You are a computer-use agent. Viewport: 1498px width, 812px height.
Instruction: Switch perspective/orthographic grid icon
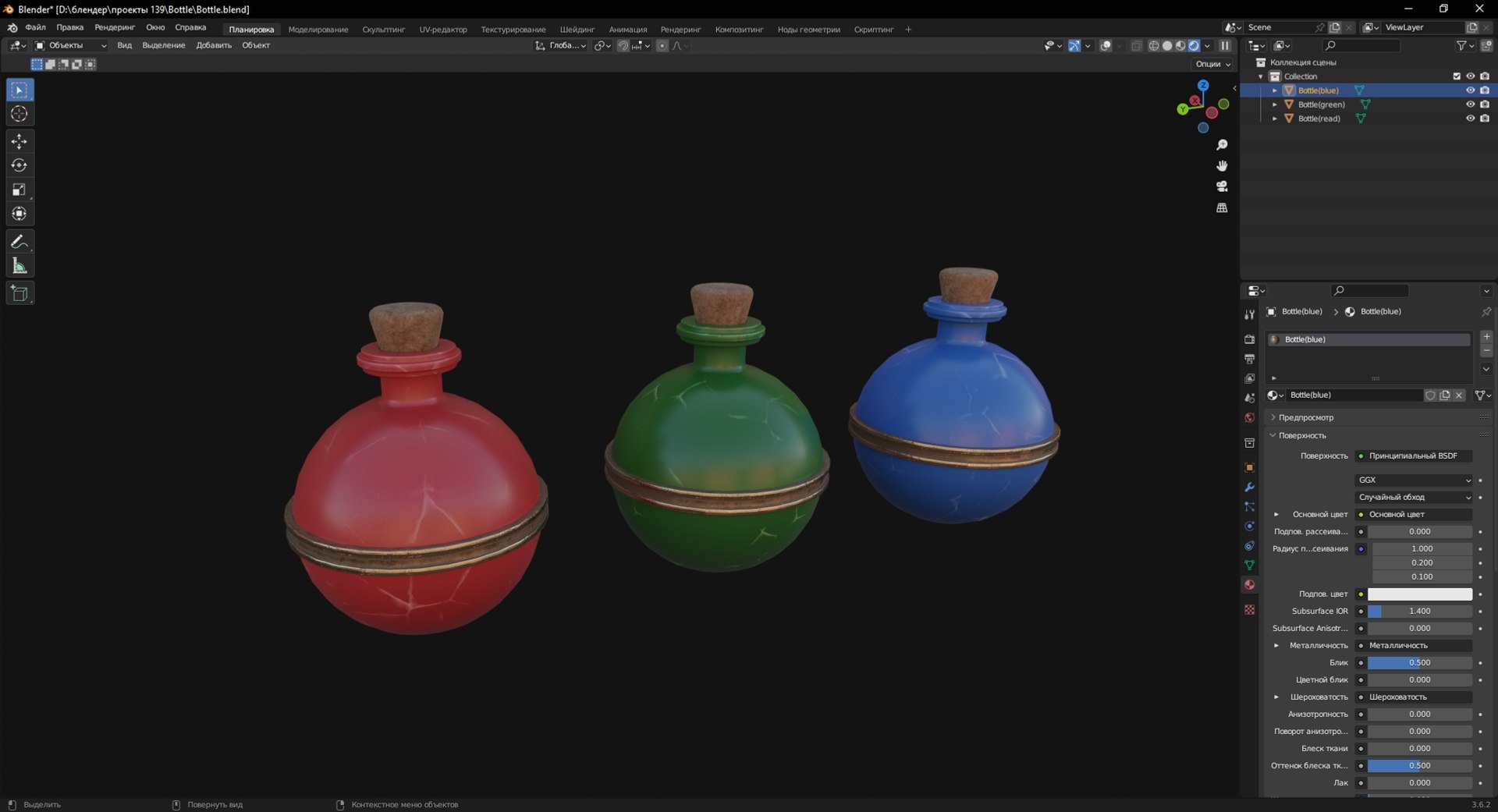[1222, 207]
